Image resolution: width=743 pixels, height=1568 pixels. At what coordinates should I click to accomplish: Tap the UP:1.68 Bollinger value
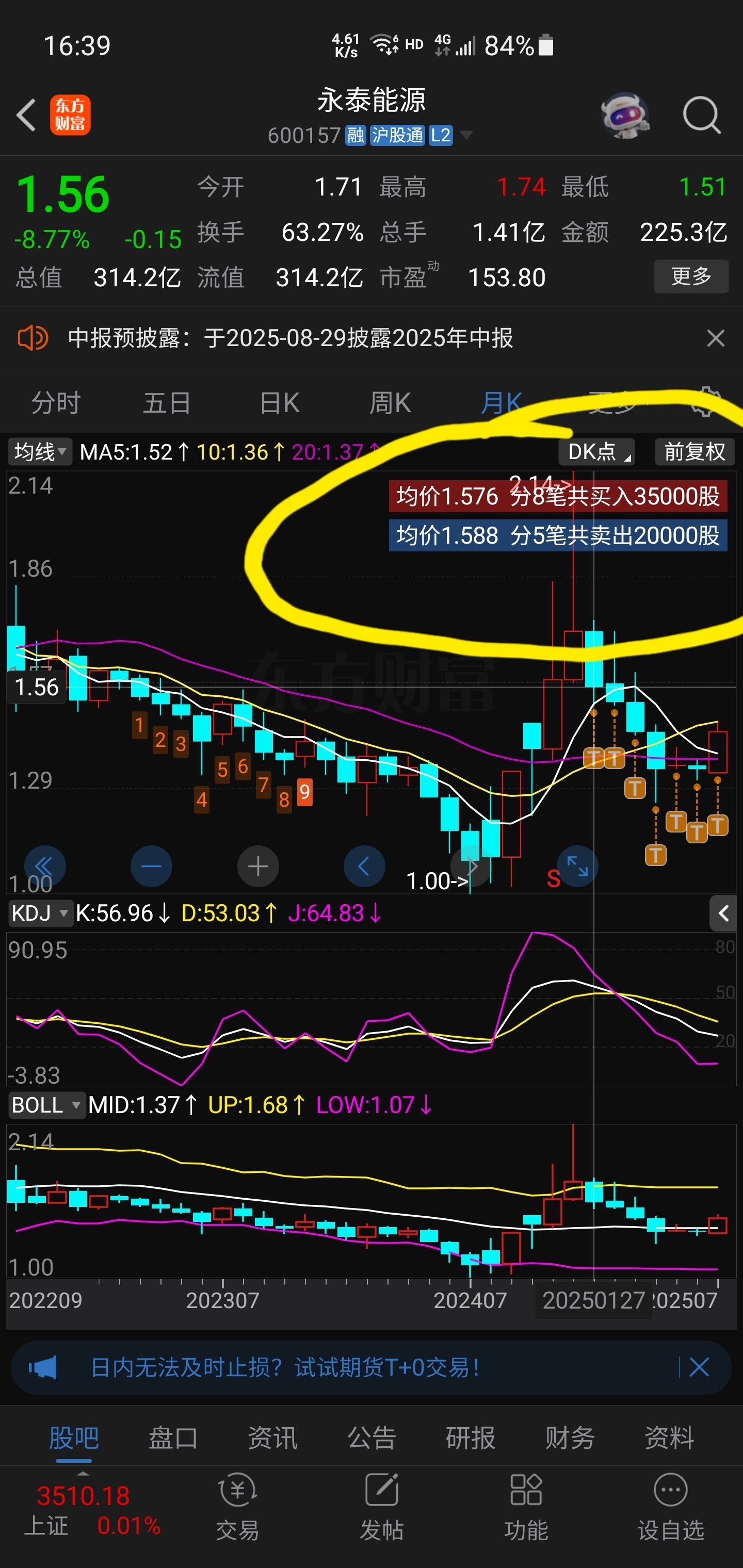(256, 1105)
